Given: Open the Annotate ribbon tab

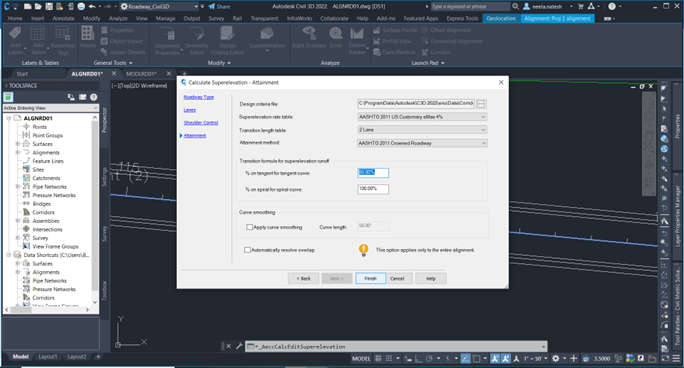Looking at the screenshot, I should (x=63, y=18).
